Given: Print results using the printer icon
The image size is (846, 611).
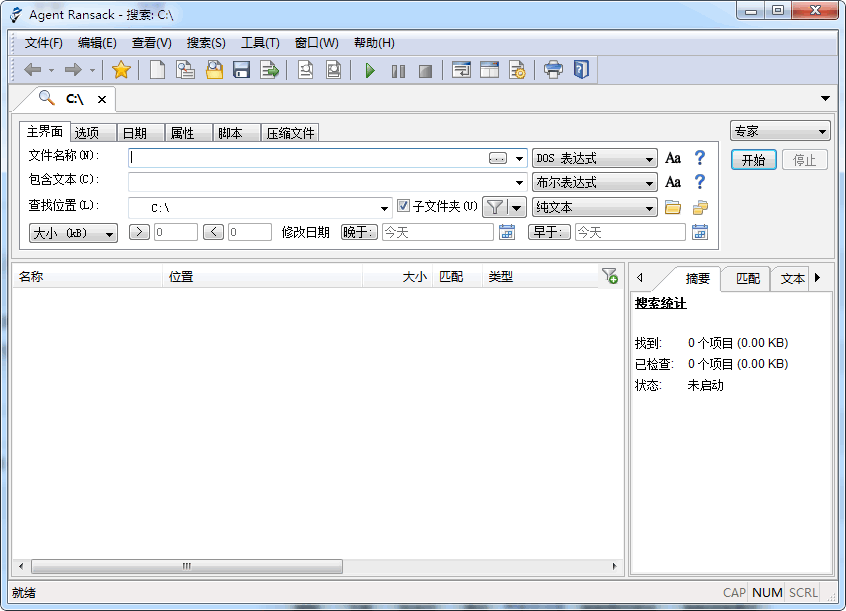Looking at the screenshot, I should 553,70.
